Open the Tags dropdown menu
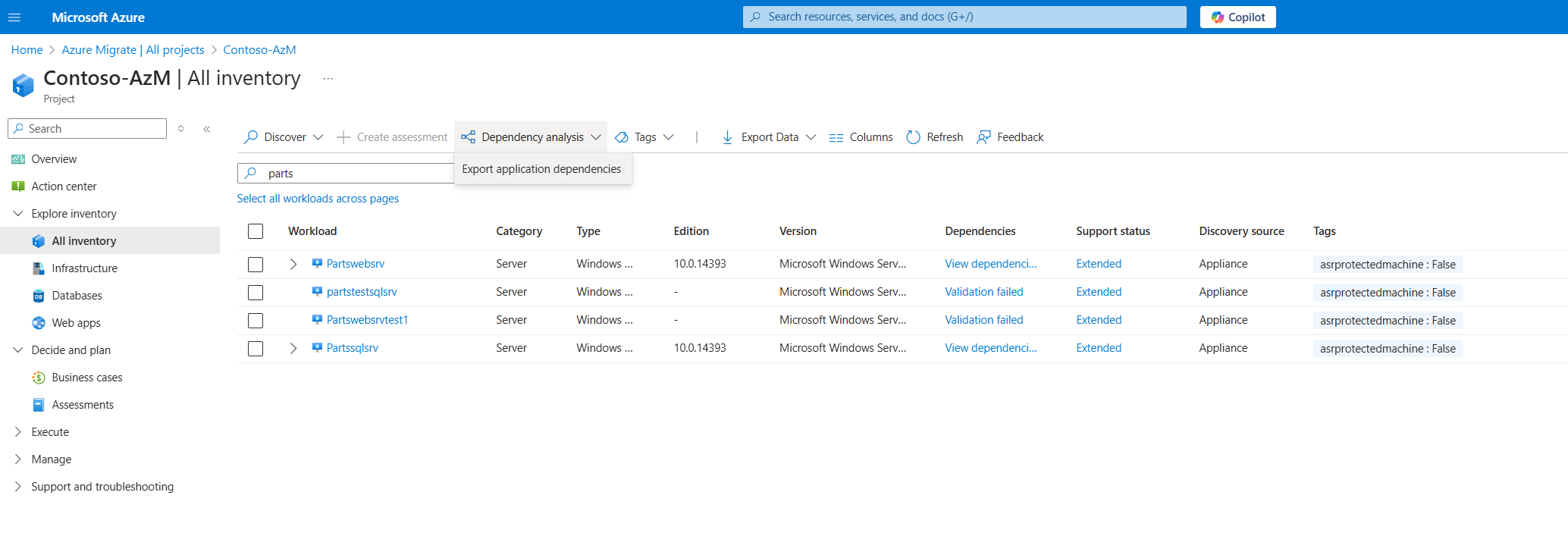The height and width of the screenshot is (555, 1568). pos(644,137)
